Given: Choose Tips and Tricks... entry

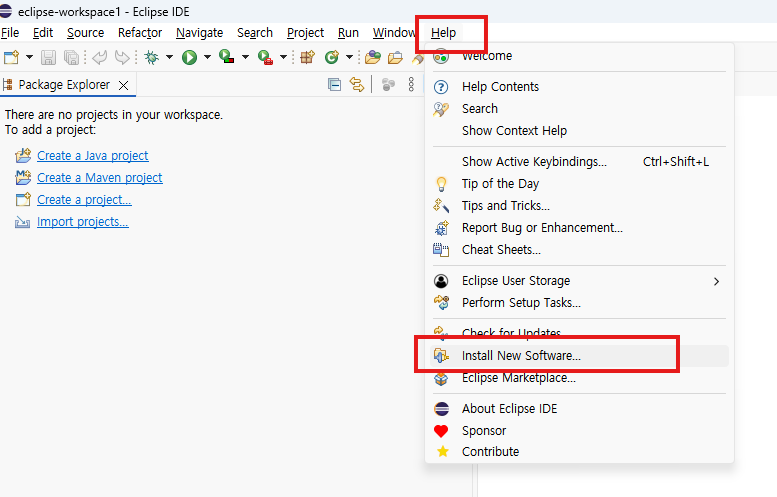Looking at the screenshot, I should tap(579, 206).
